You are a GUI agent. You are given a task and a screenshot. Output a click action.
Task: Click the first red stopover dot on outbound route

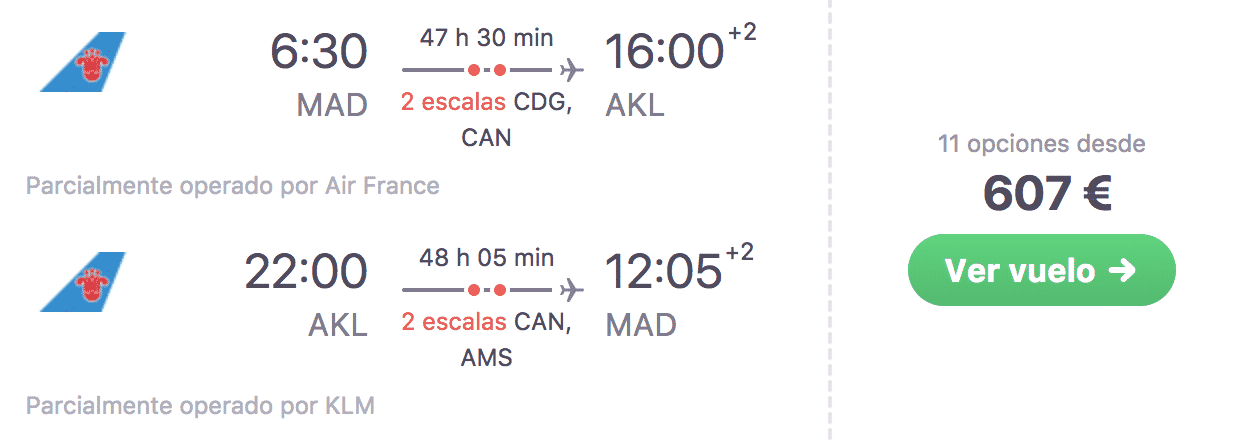473,70
